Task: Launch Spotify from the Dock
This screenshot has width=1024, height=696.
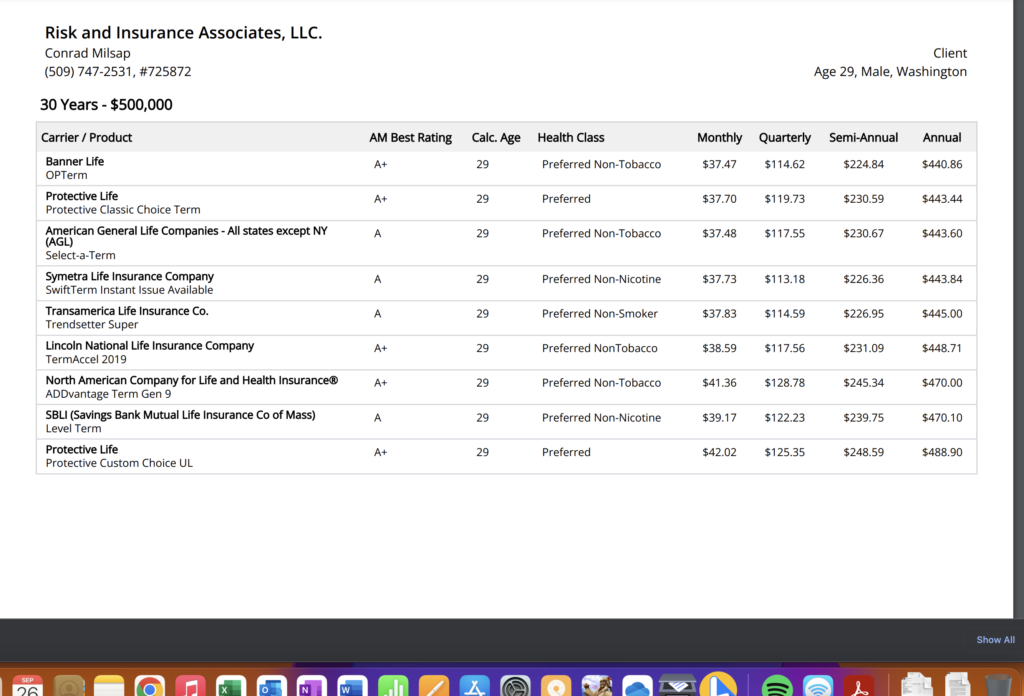Action: (x=776, y=687)
